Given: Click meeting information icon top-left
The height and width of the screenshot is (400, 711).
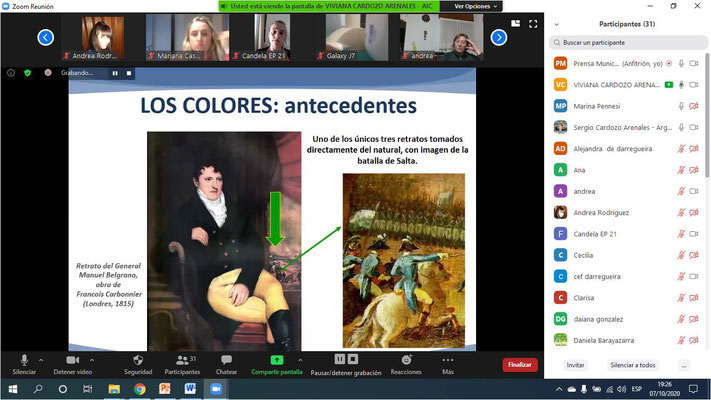Looking at the screenshot, I should tap(11, 73).
